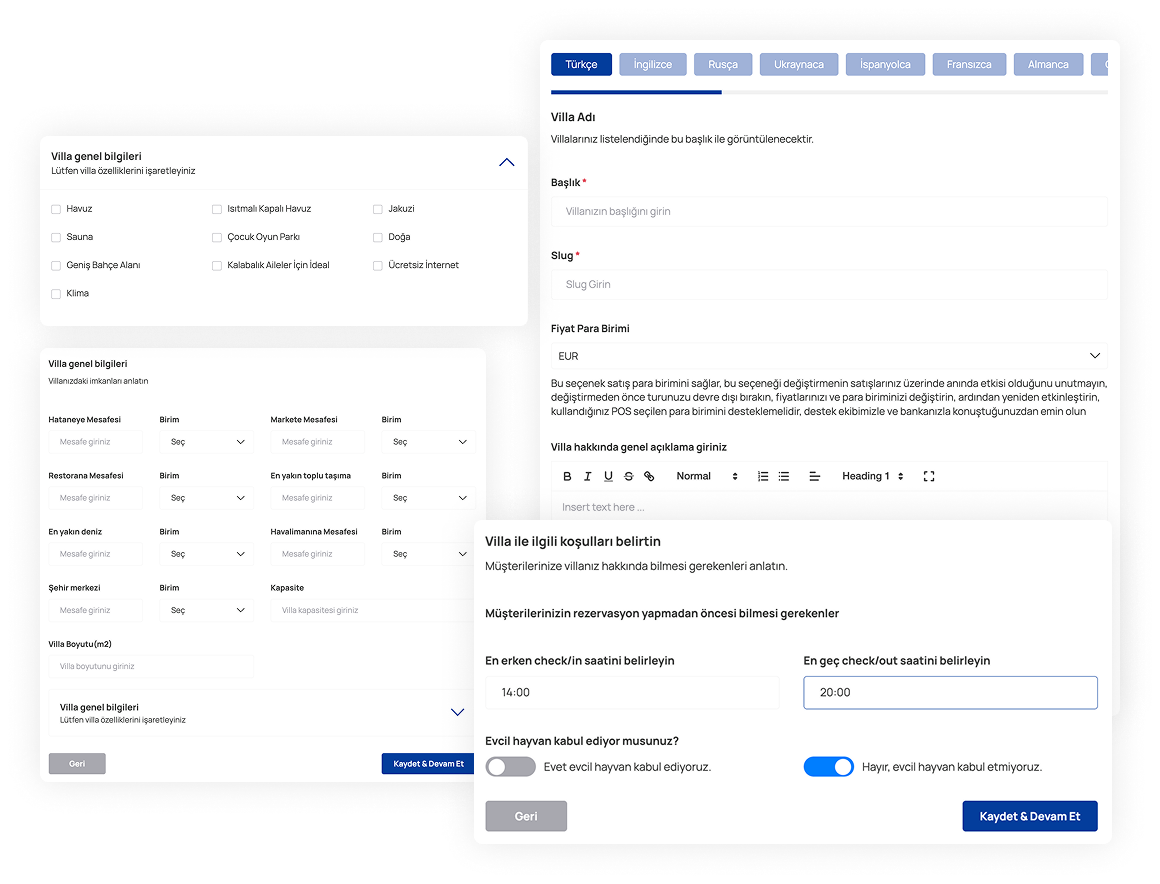Apply italic formatting in the editor
Viewport: 1160px width, 884px height.
587,477
